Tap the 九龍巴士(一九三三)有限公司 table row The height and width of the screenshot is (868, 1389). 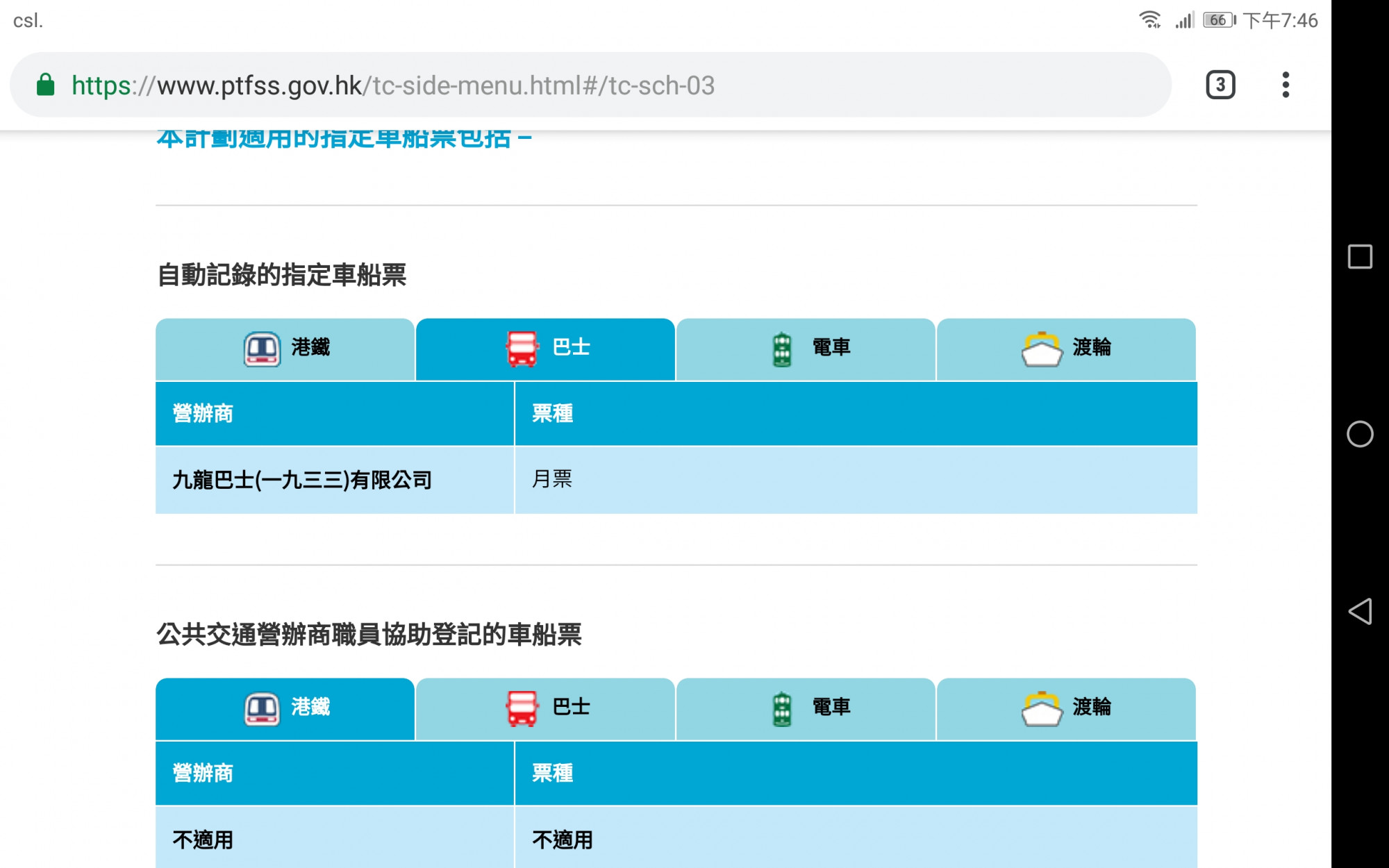coord(302,480)
